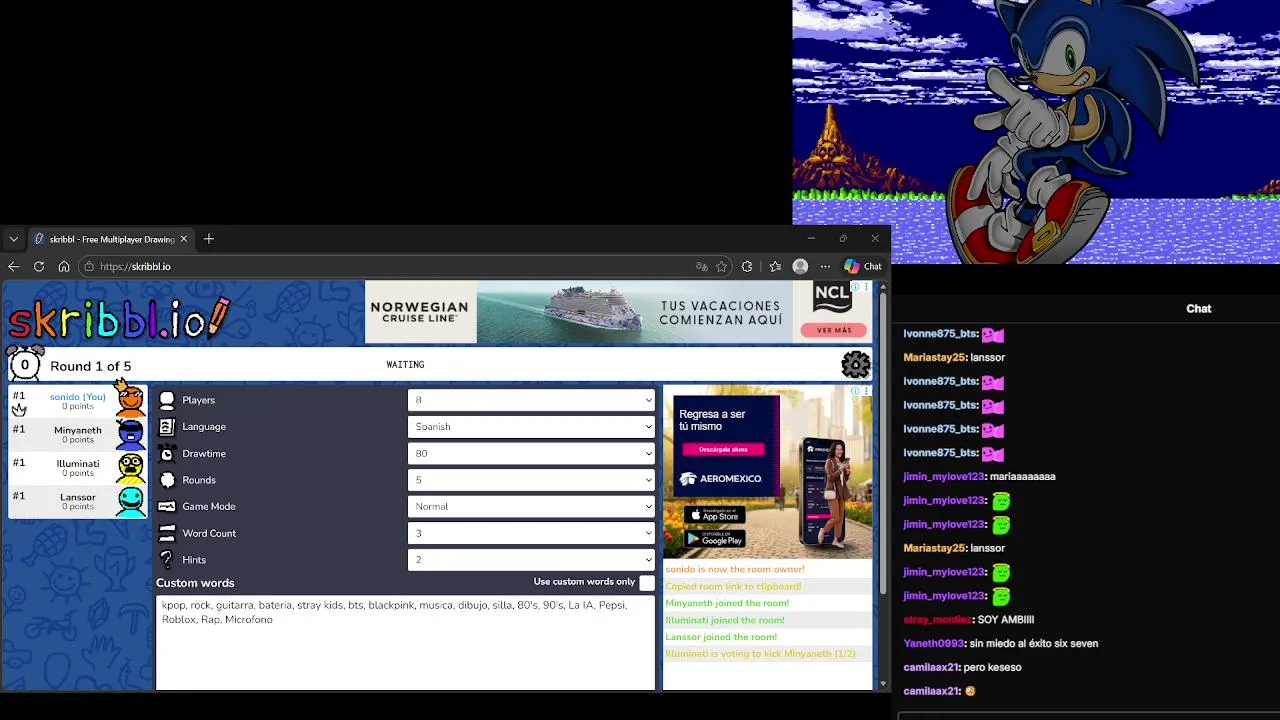This screenshot has width=1280, height=720.
Task: Click the Sonic game video thumbnail
Action: point(1036,132)
